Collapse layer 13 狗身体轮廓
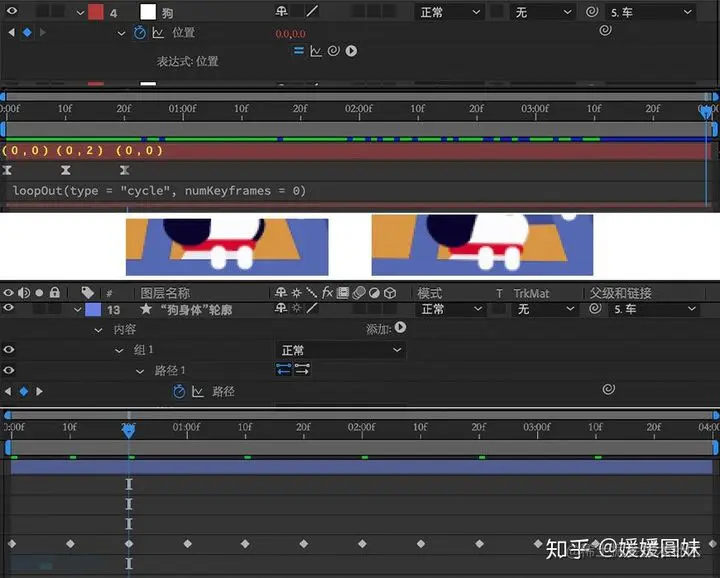 pos(78,310)
